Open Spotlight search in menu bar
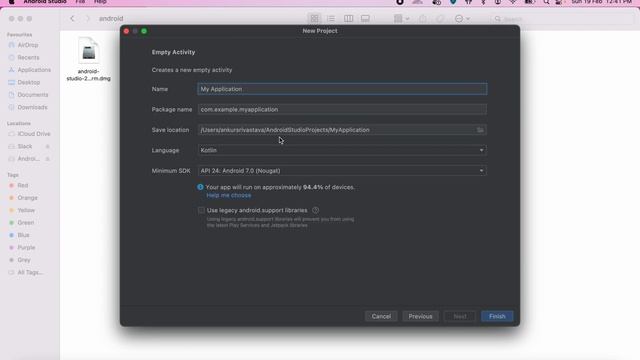This screenshot has height=360, width=640. pyautogui.click(x=546, y=2)
